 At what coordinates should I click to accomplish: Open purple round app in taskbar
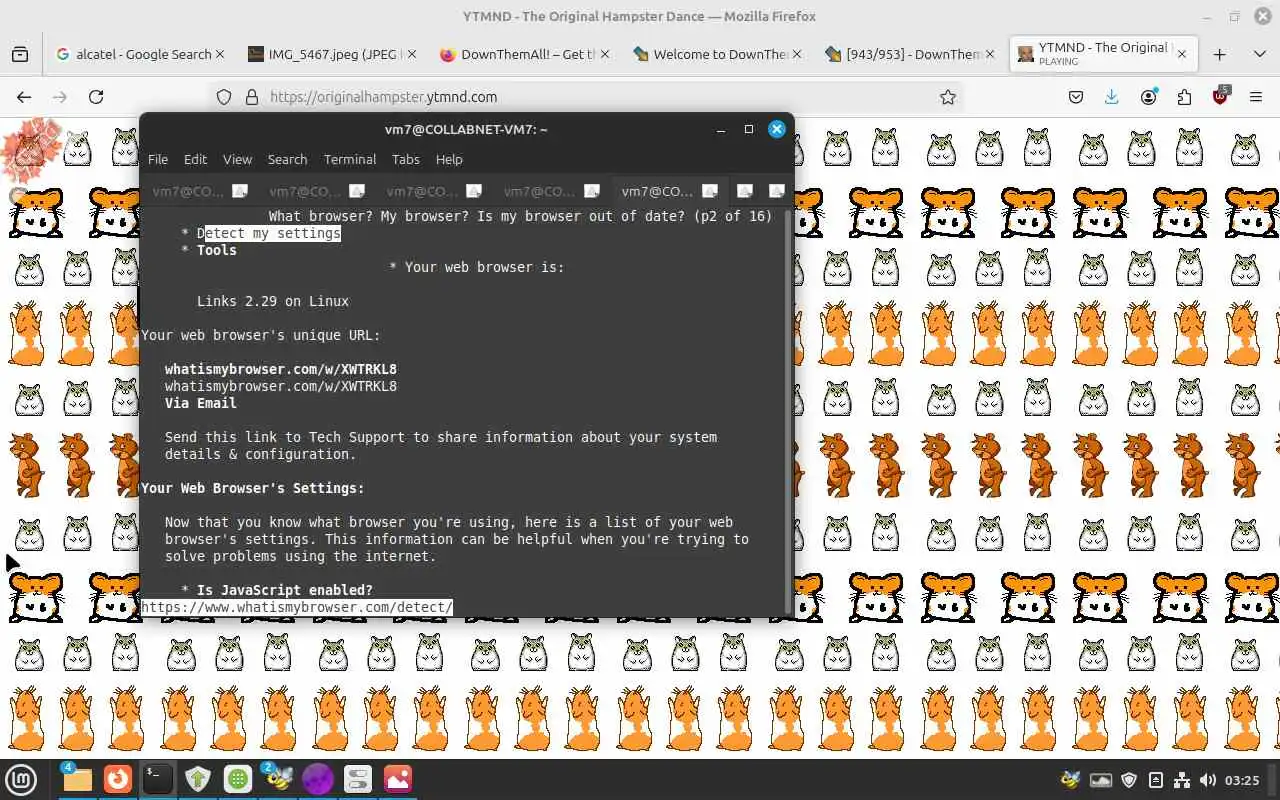pyautogui.click(x=318, y=779)
